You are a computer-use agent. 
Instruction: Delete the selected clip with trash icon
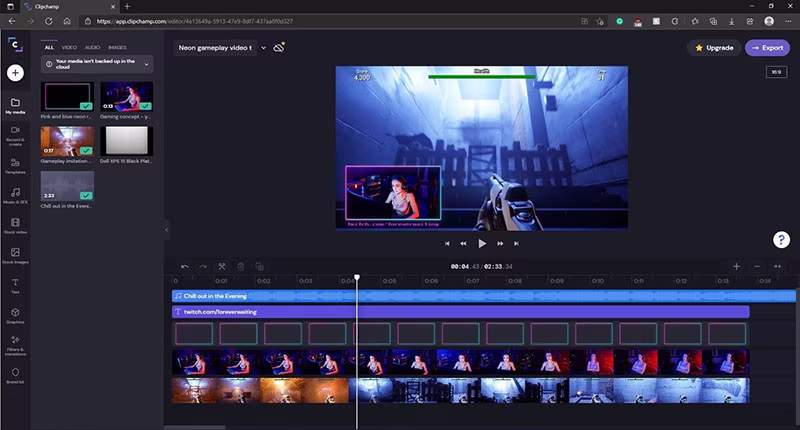click(240, 267)
